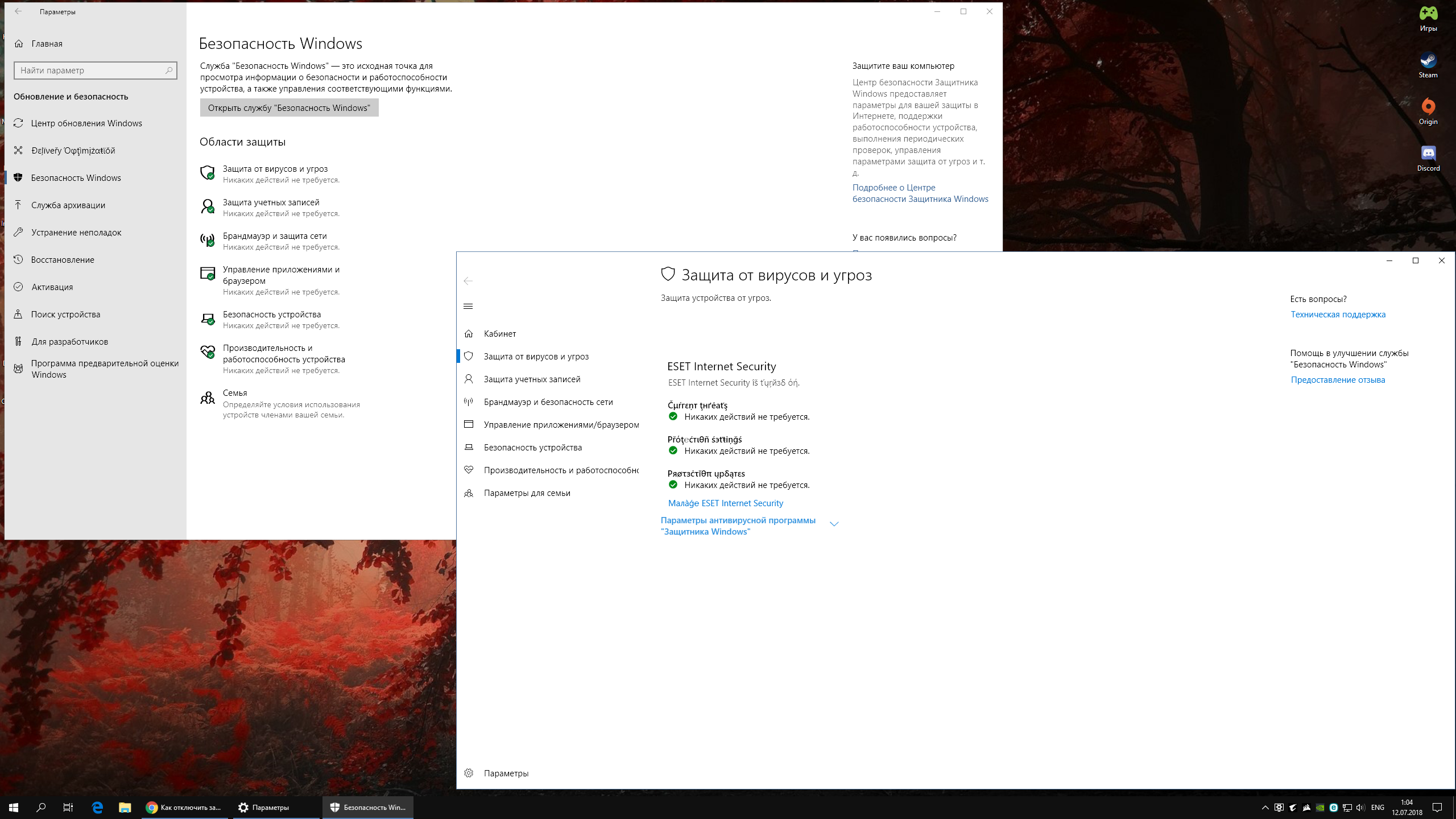Open Устранение неполадок in Параметры sidebar

(96, 233)
